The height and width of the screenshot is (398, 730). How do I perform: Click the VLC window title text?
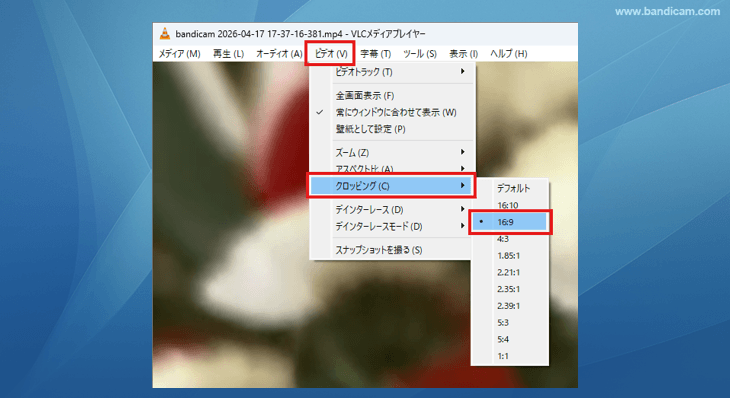(x=300, y=34)
